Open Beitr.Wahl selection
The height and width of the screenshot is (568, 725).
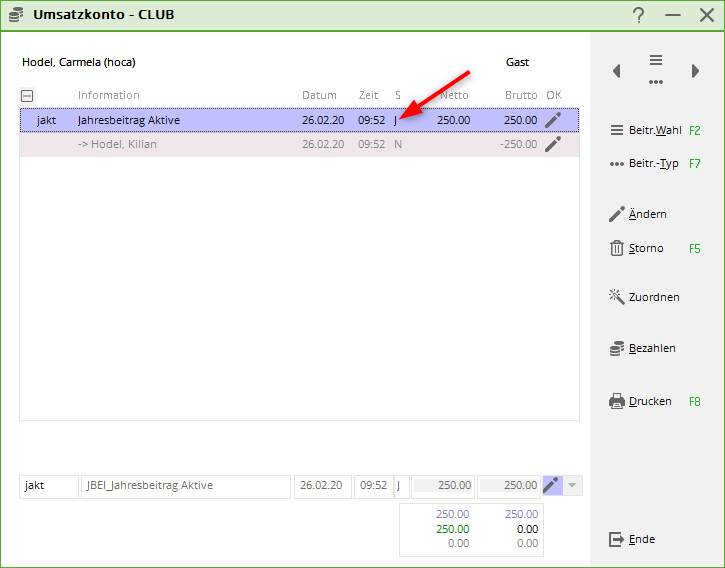655,131
